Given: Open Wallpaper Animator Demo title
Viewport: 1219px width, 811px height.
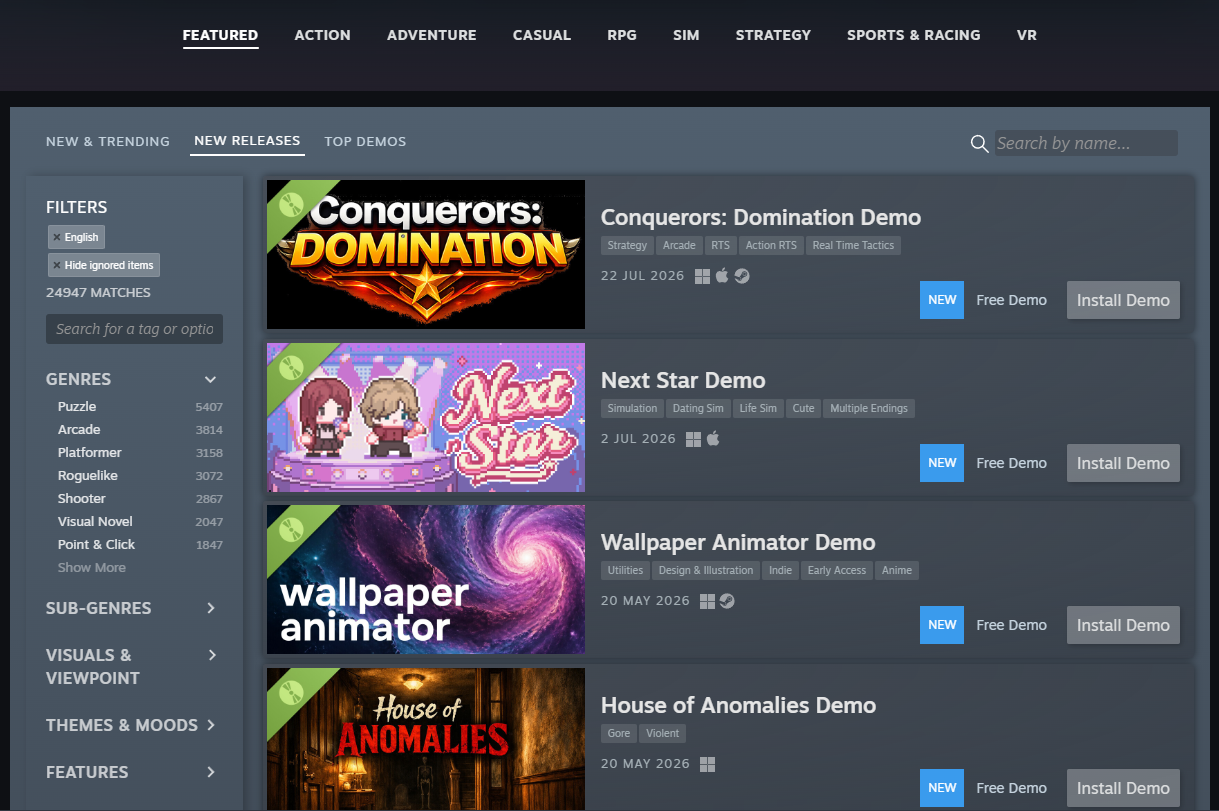Looking at the screenshot, I should (738, 542).
